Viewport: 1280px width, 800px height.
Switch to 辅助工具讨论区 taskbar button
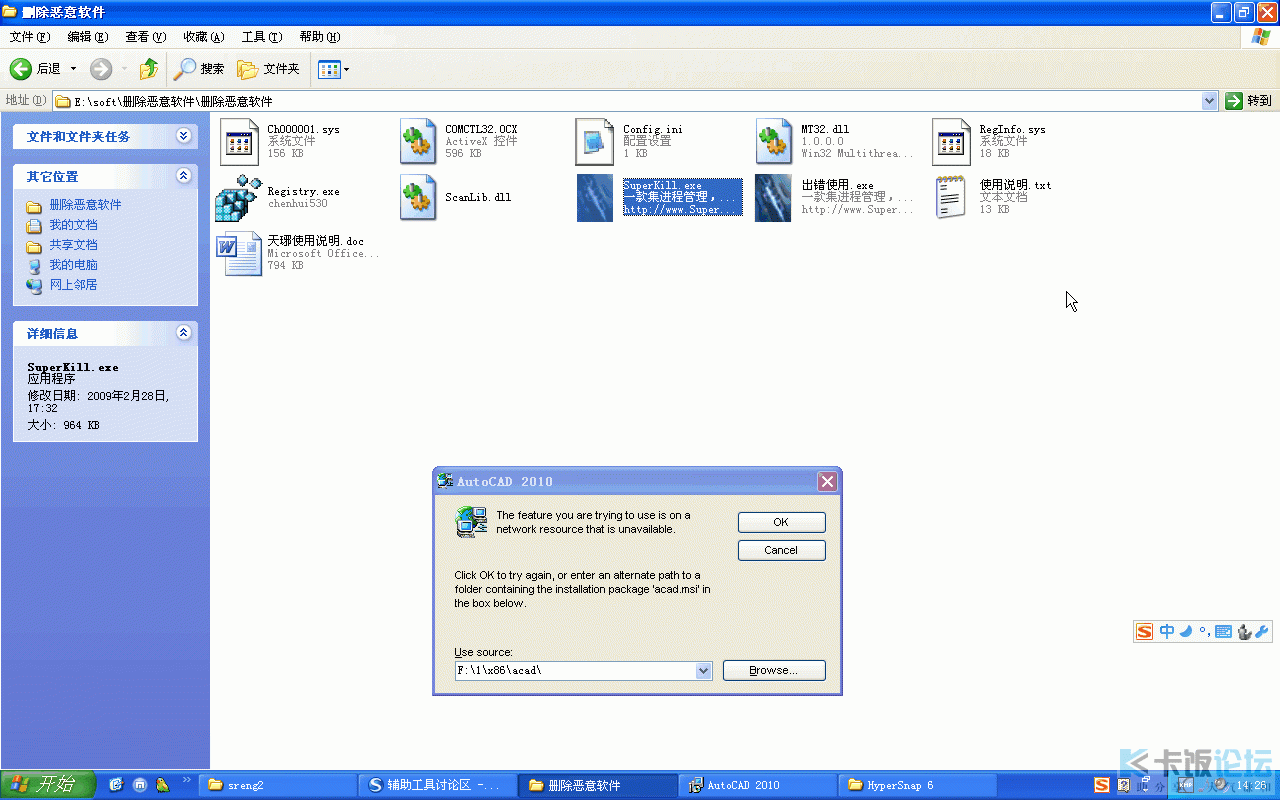coord(438,785)
